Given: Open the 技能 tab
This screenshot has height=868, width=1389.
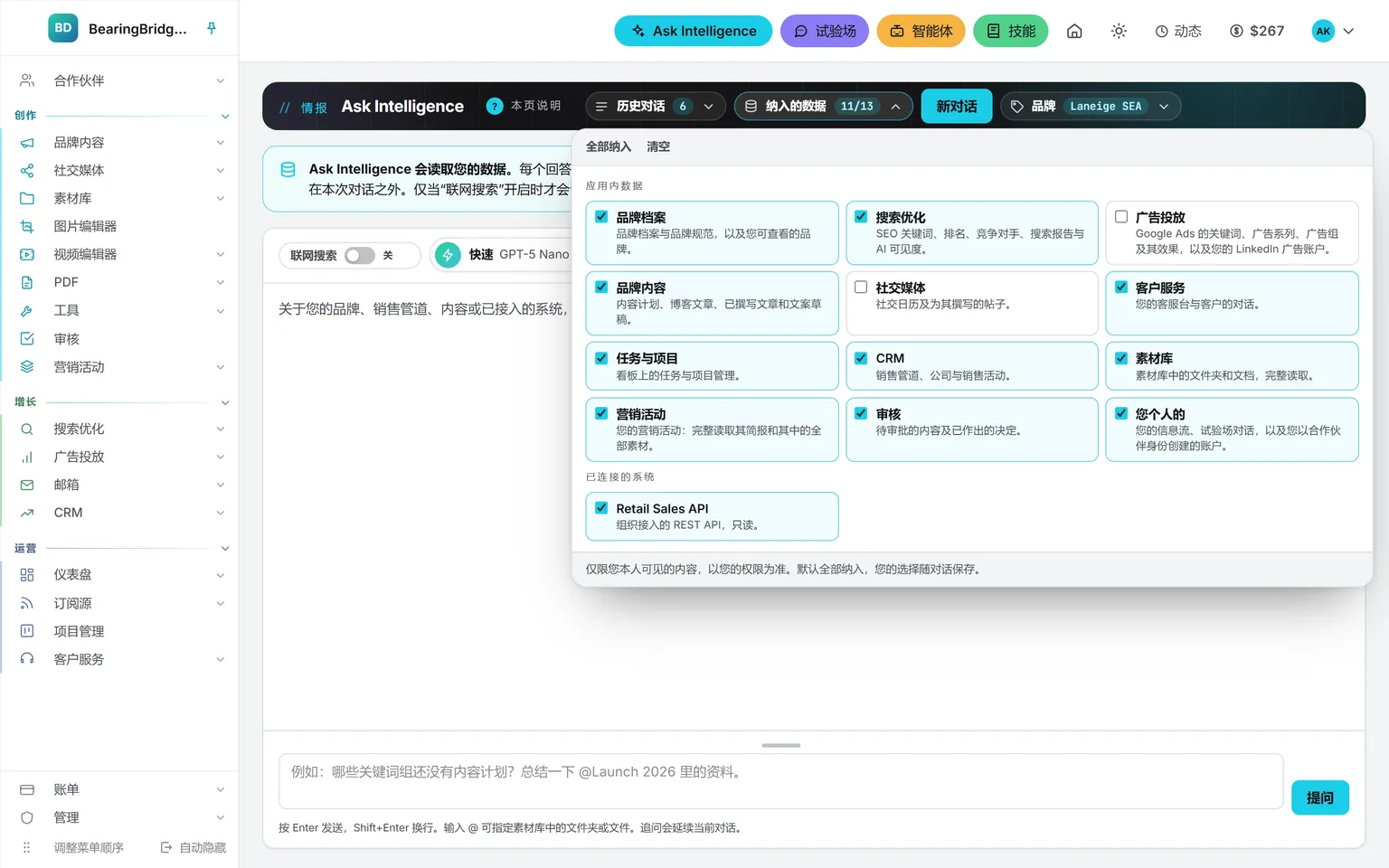Looking at the screenshot, I should (1011, 31).
